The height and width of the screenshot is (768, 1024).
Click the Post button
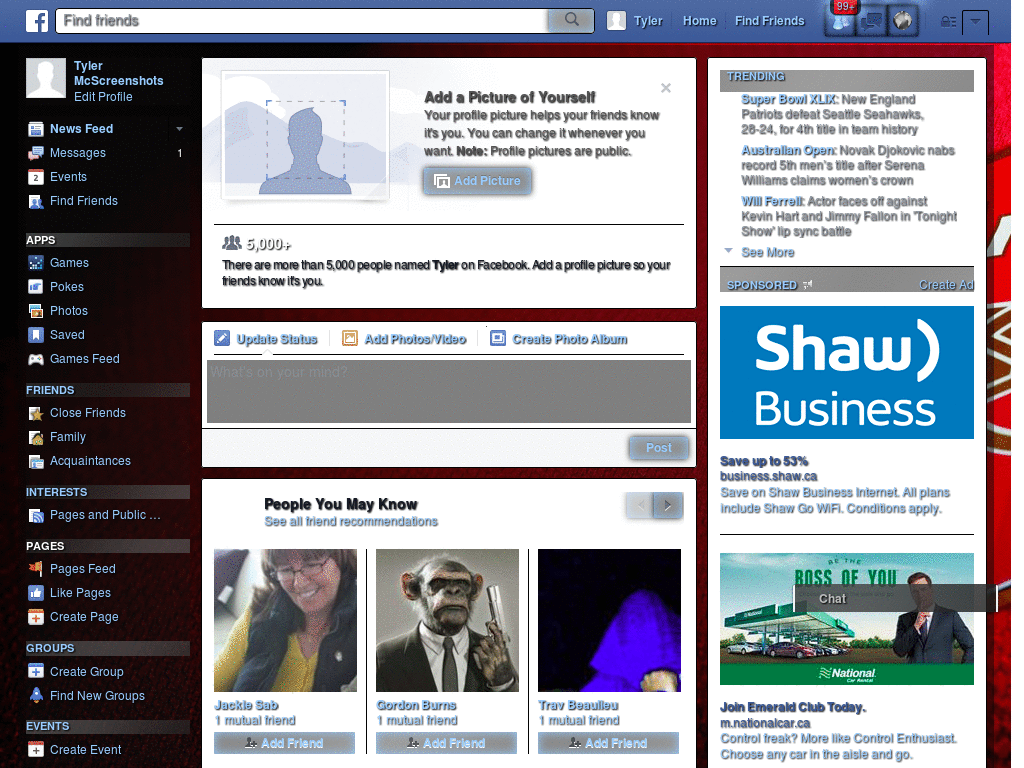click(x=658, y=448)
